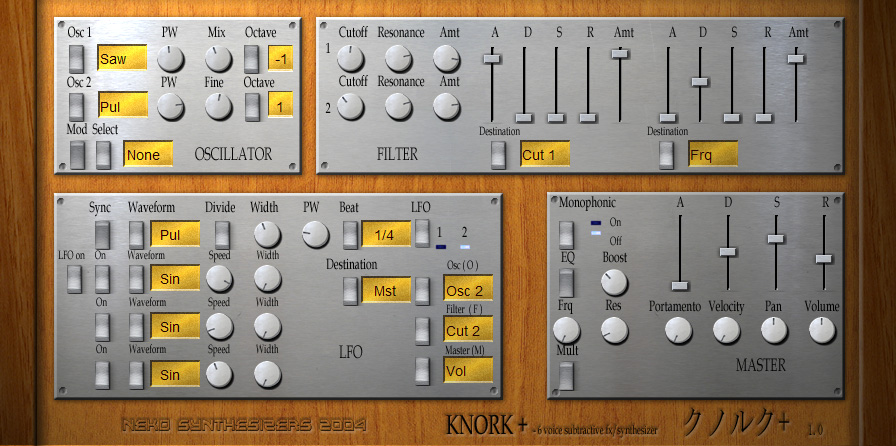Click the Master (M) target switch button
The width and height of the screenshot is (896, 446).
tap(422, 371)
